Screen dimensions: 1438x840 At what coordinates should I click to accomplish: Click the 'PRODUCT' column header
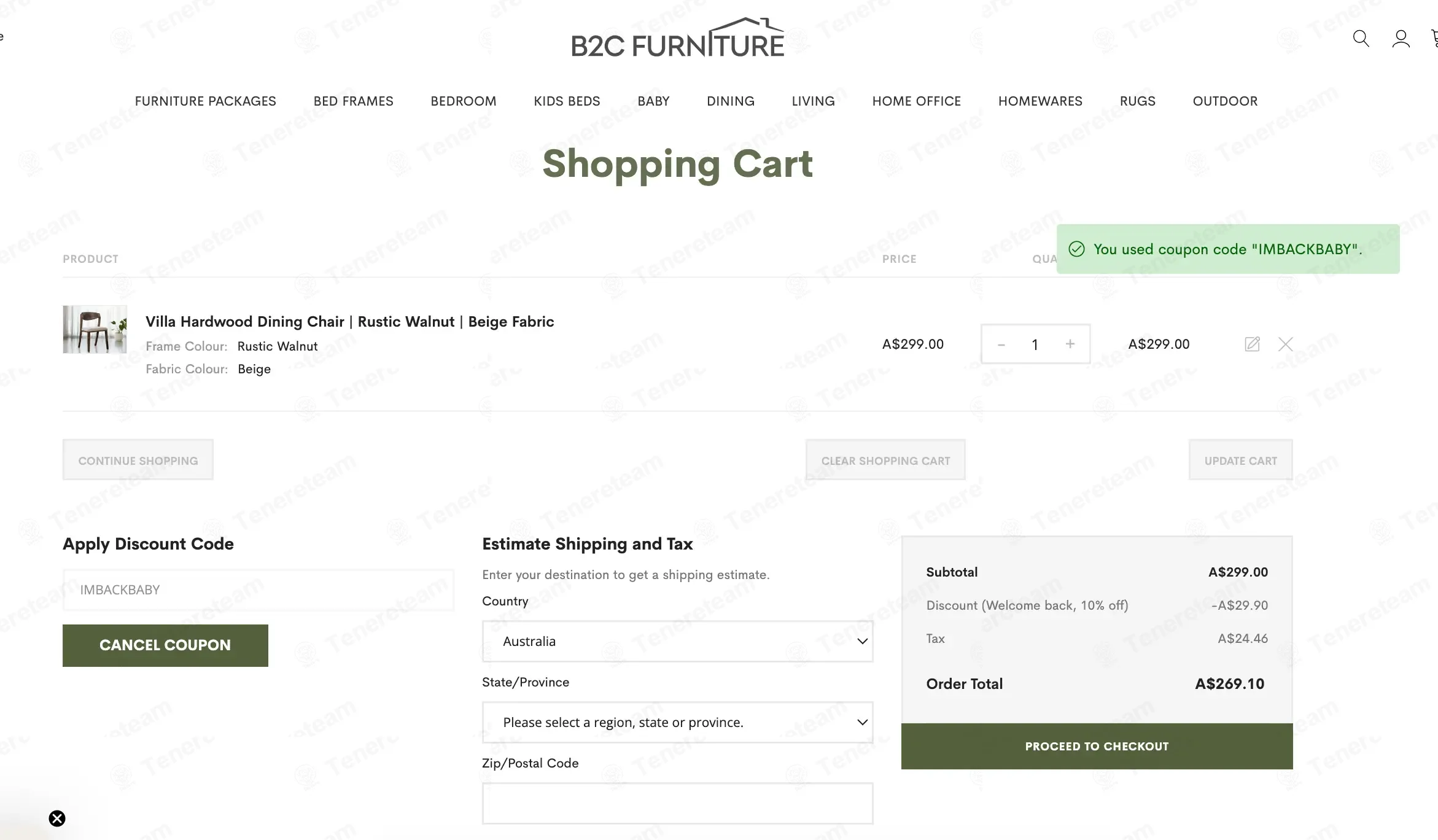point(90,259)
